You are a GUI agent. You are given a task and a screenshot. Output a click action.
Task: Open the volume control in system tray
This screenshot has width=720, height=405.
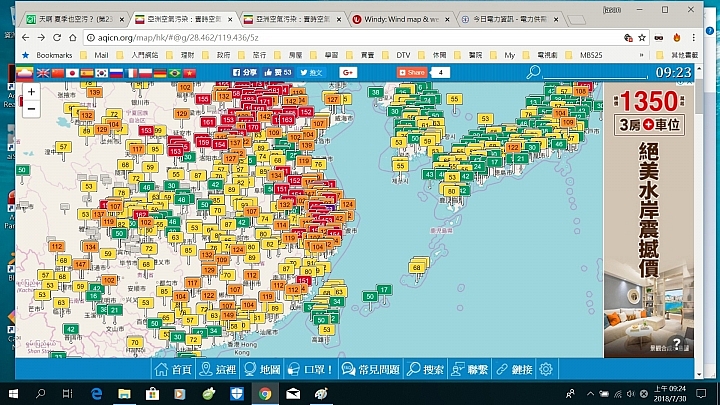[630, 394]
